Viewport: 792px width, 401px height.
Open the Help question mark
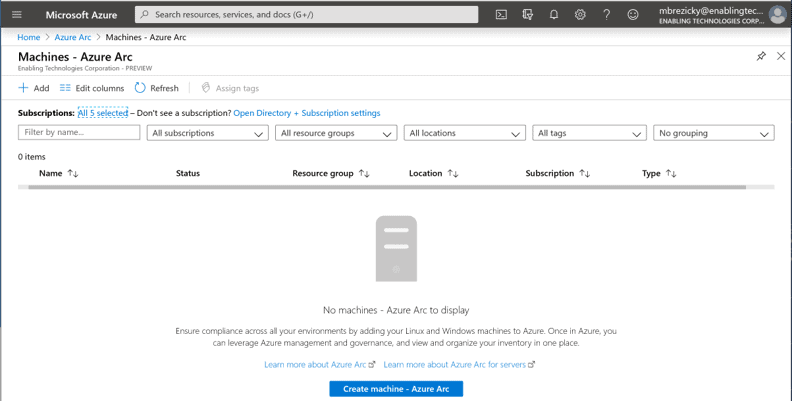click(x=606, y=15)
